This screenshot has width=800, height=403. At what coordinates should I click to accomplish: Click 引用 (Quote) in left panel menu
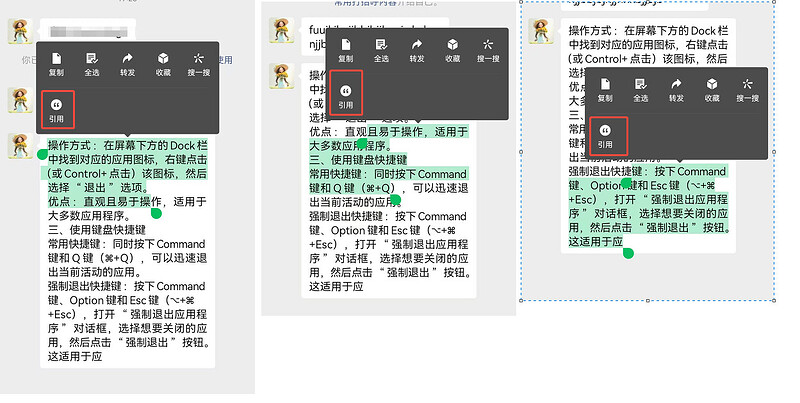pos(56,109)
